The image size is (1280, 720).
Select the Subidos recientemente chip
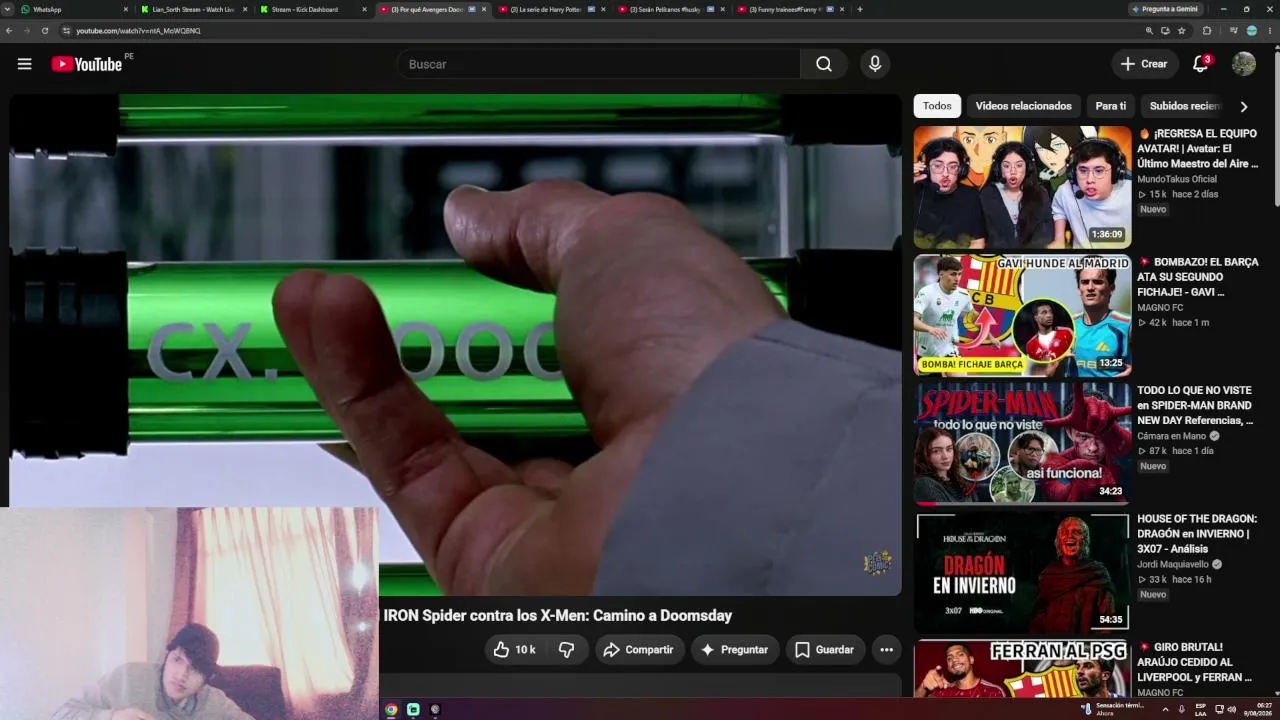click(1184, 106)
